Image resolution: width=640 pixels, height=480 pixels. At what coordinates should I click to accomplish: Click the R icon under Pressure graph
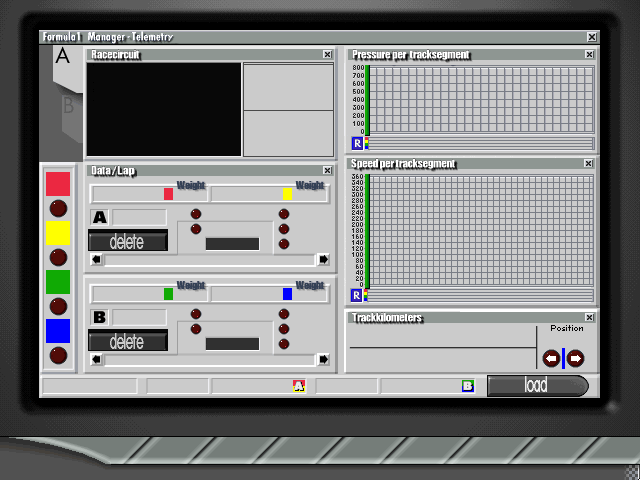[x=357, y=143]
